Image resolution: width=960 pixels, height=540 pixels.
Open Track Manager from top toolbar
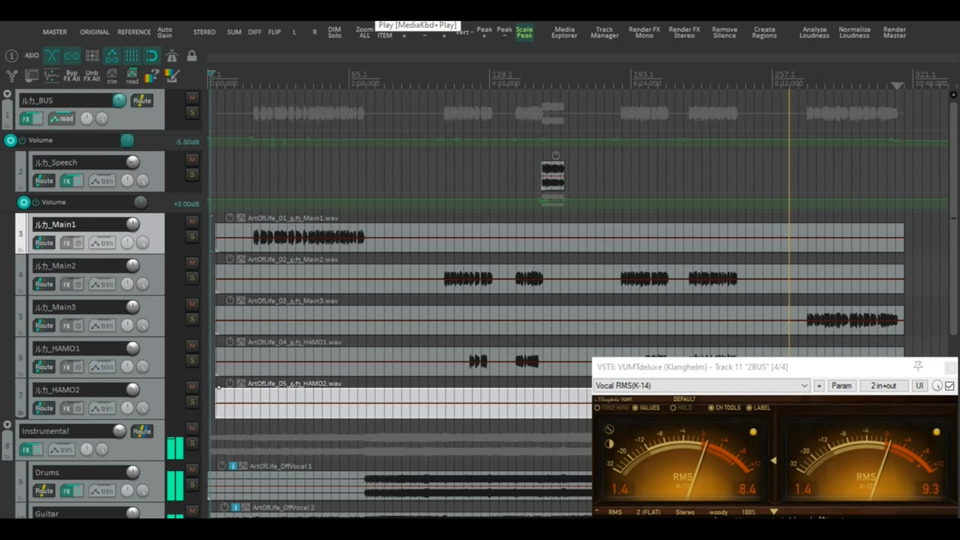point(604,33)
